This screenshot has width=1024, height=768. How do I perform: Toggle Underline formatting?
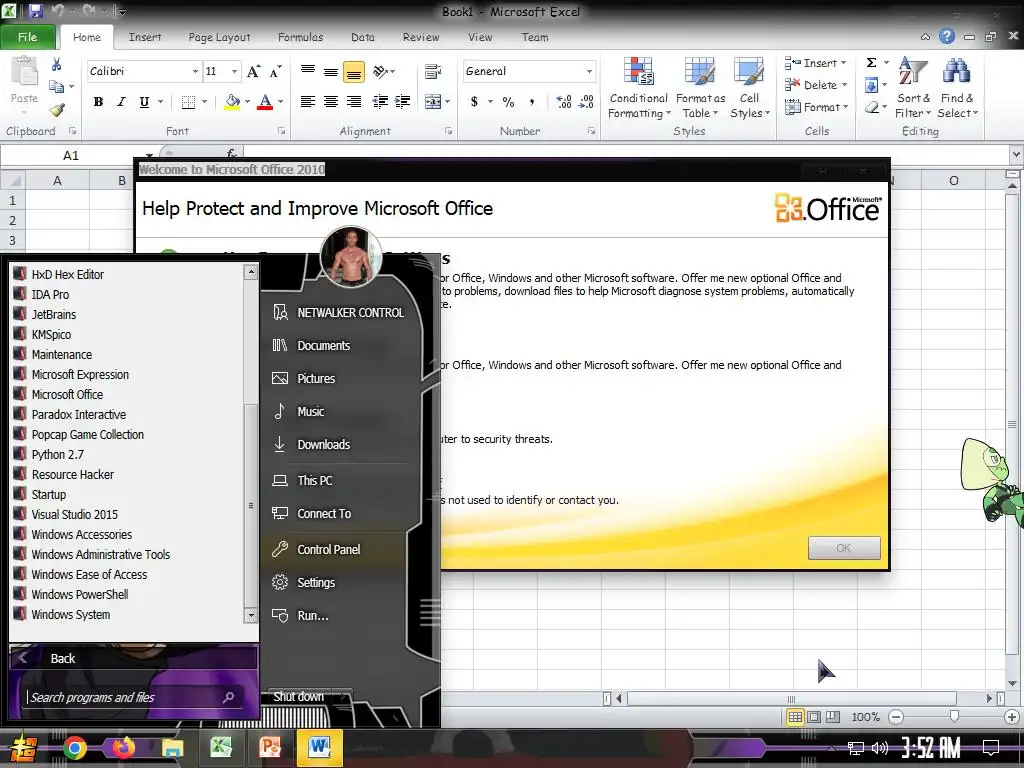tap(144, 102)
